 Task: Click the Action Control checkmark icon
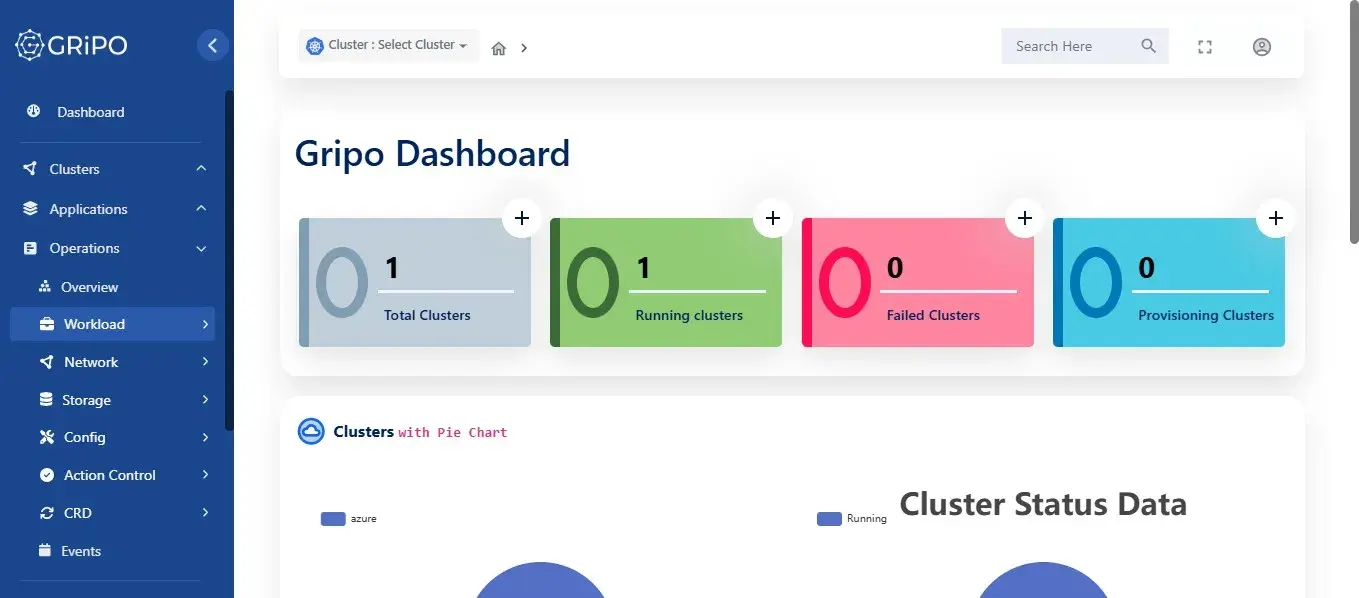click(46, 475)
